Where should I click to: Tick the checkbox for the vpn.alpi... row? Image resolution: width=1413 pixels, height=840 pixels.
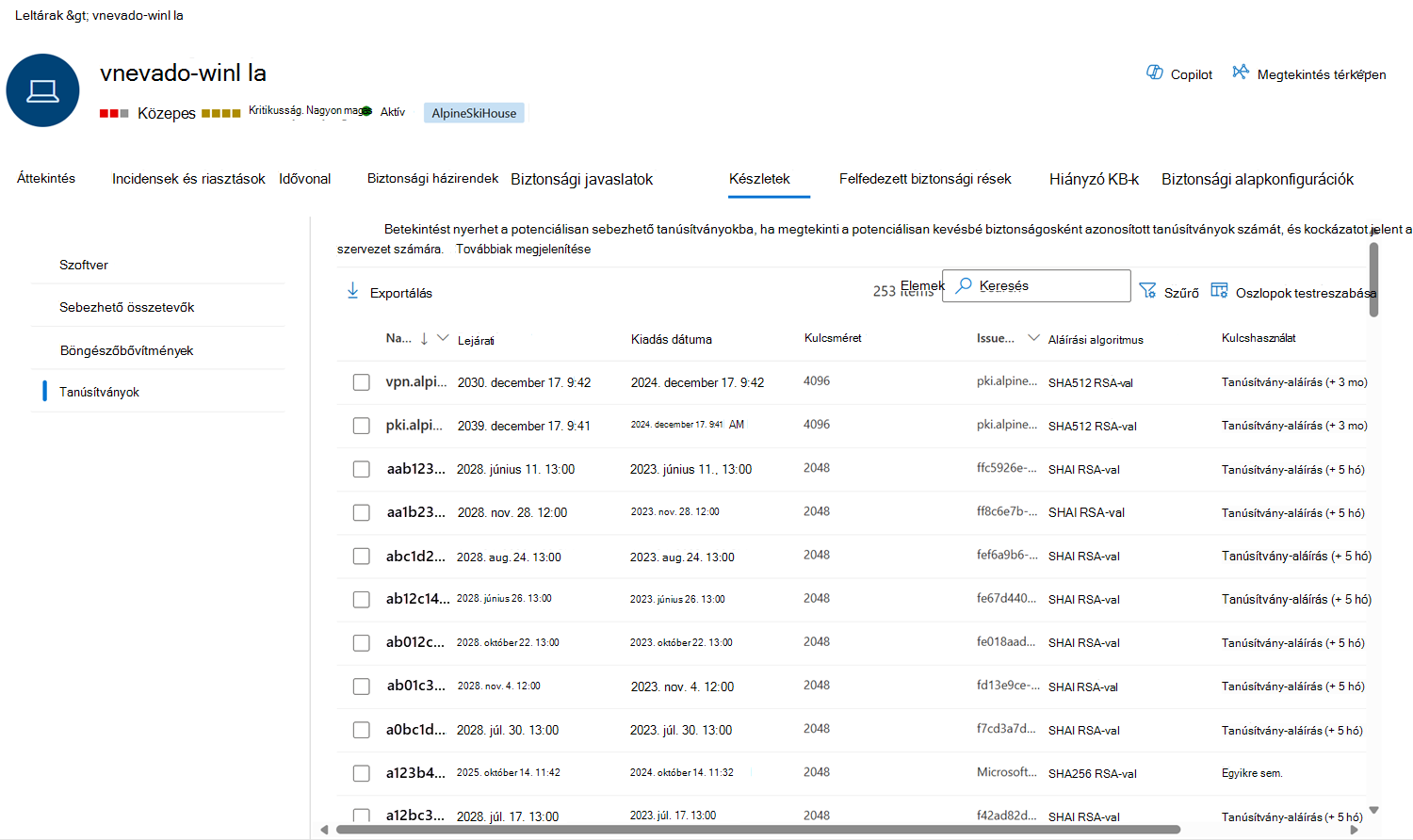(x=361, y=382)
